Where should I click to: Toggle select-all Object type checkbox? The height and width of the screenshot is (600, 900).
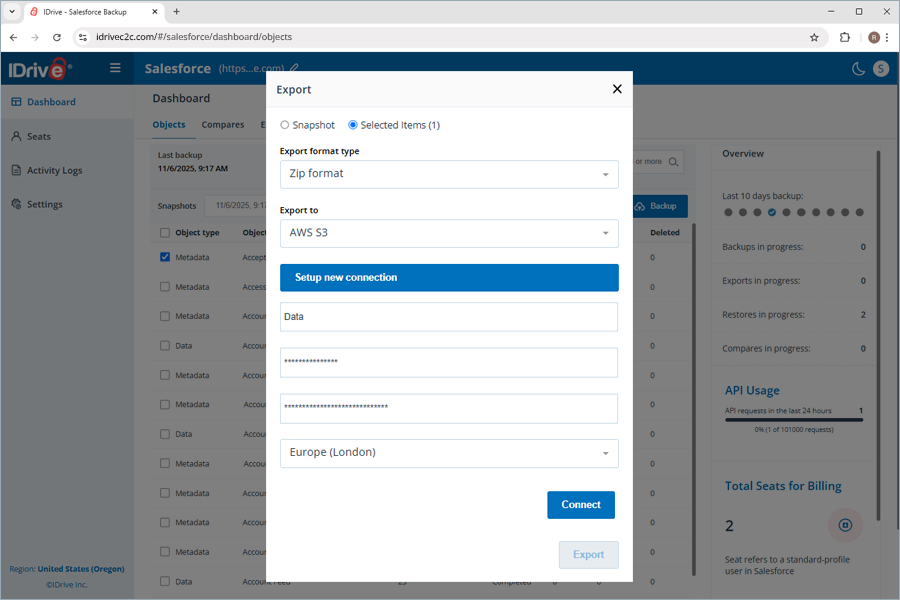165,233
